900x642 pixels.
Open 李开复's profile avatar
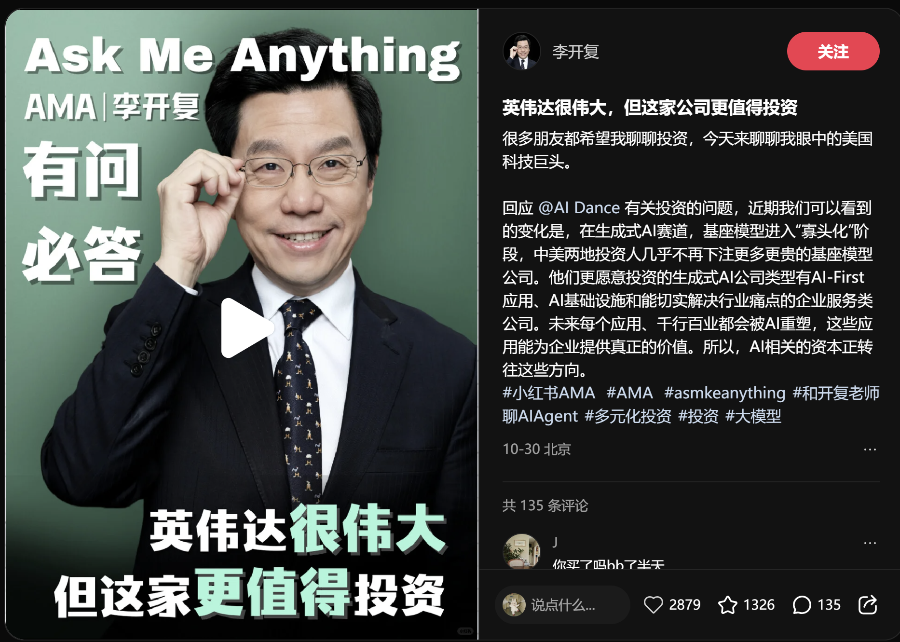[x=522, y=51]
